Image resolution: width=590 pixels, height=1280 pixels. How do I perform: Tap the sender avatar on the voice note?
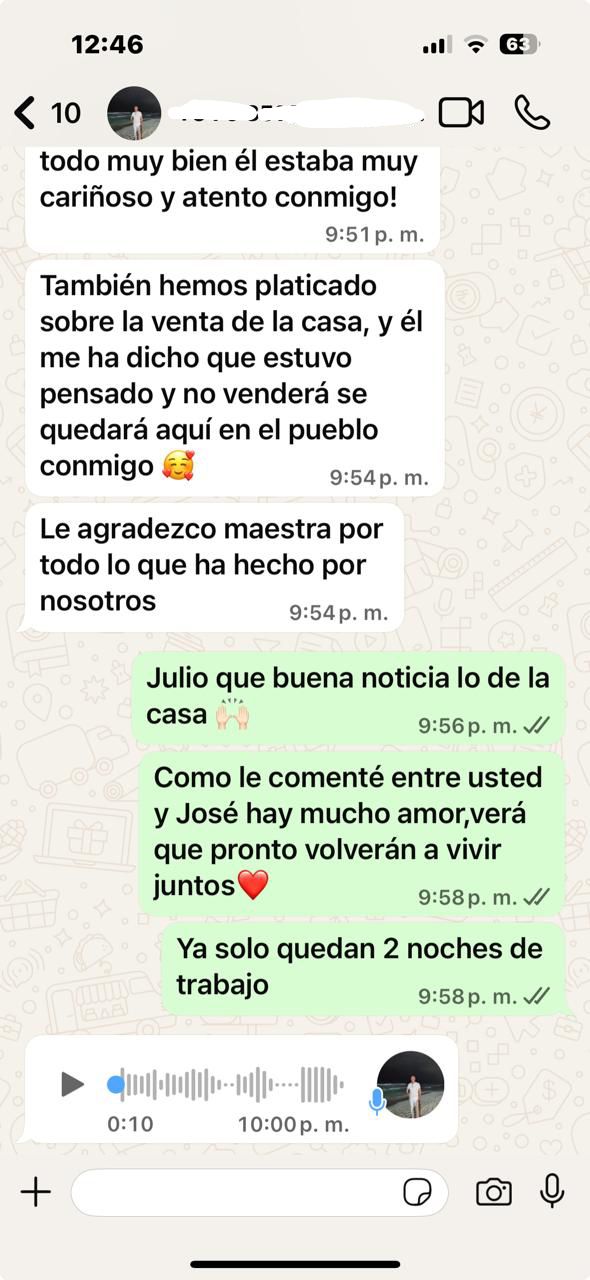pos(410,1084)
